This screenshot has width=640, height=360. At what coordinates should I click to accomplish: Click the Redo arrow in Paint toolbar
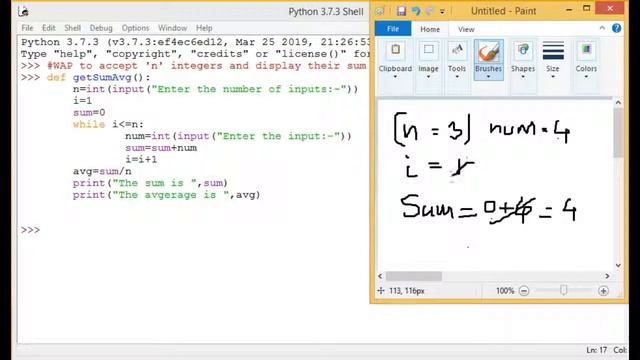pos(430,11)
